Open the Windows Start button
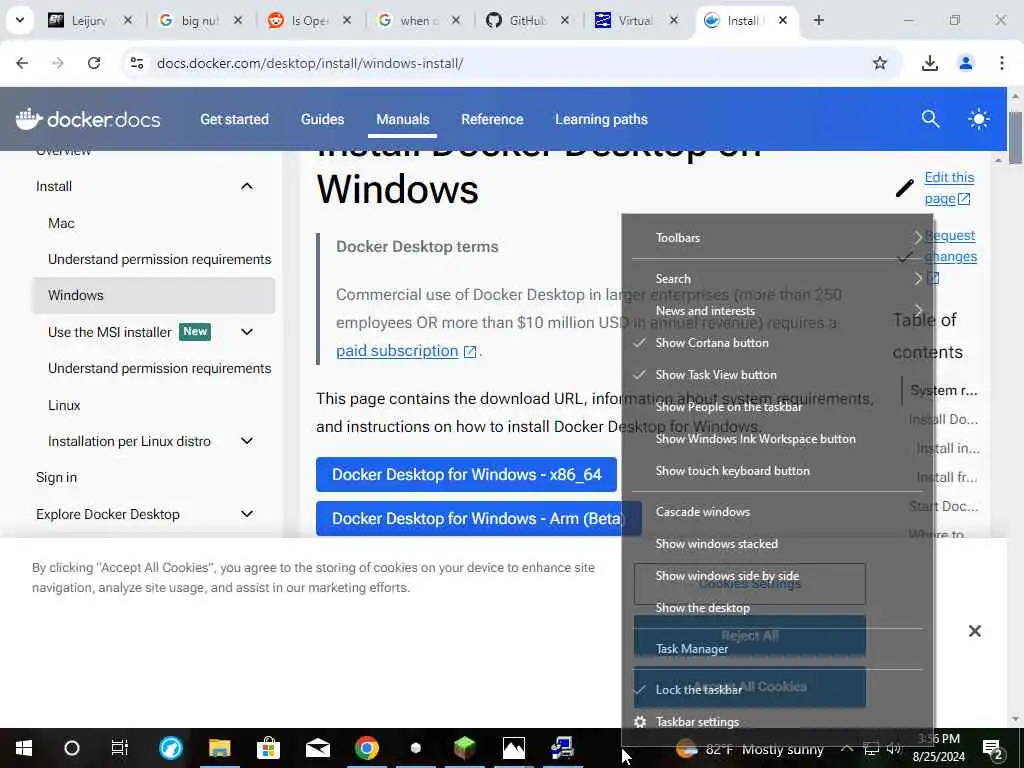The height and width of the screenshot is (768, 1024). [x=24, y=748]
